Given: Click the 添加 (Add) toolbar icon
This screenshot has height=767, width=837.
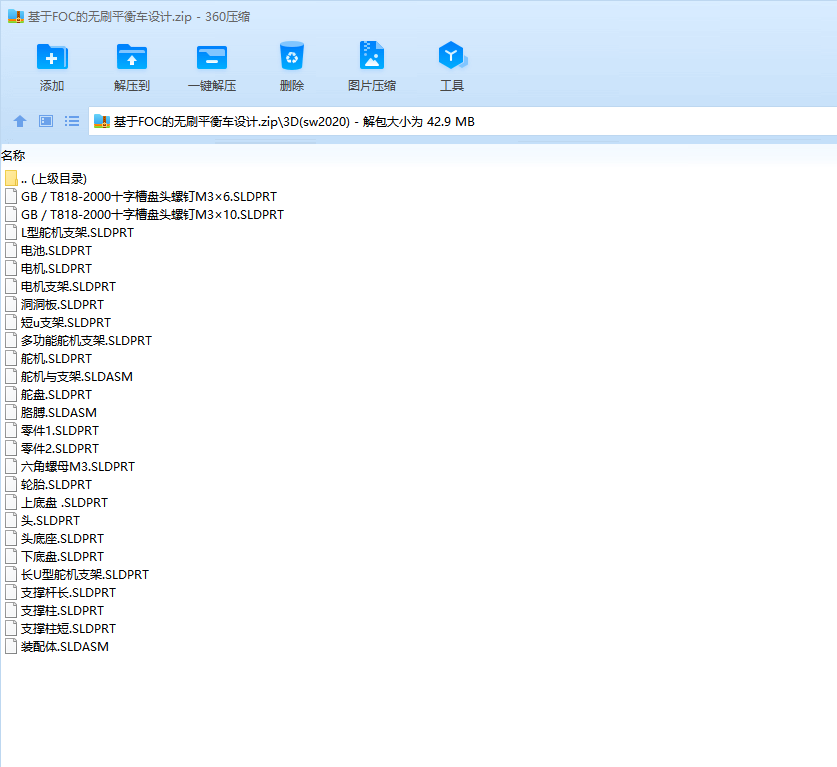Looking at the screenshot, I should pyautogui.click(x=52, y=57).
